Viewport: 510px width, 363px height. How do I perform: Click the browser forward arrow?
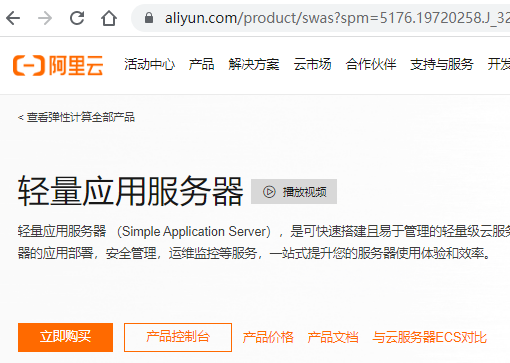pos(45,18)
